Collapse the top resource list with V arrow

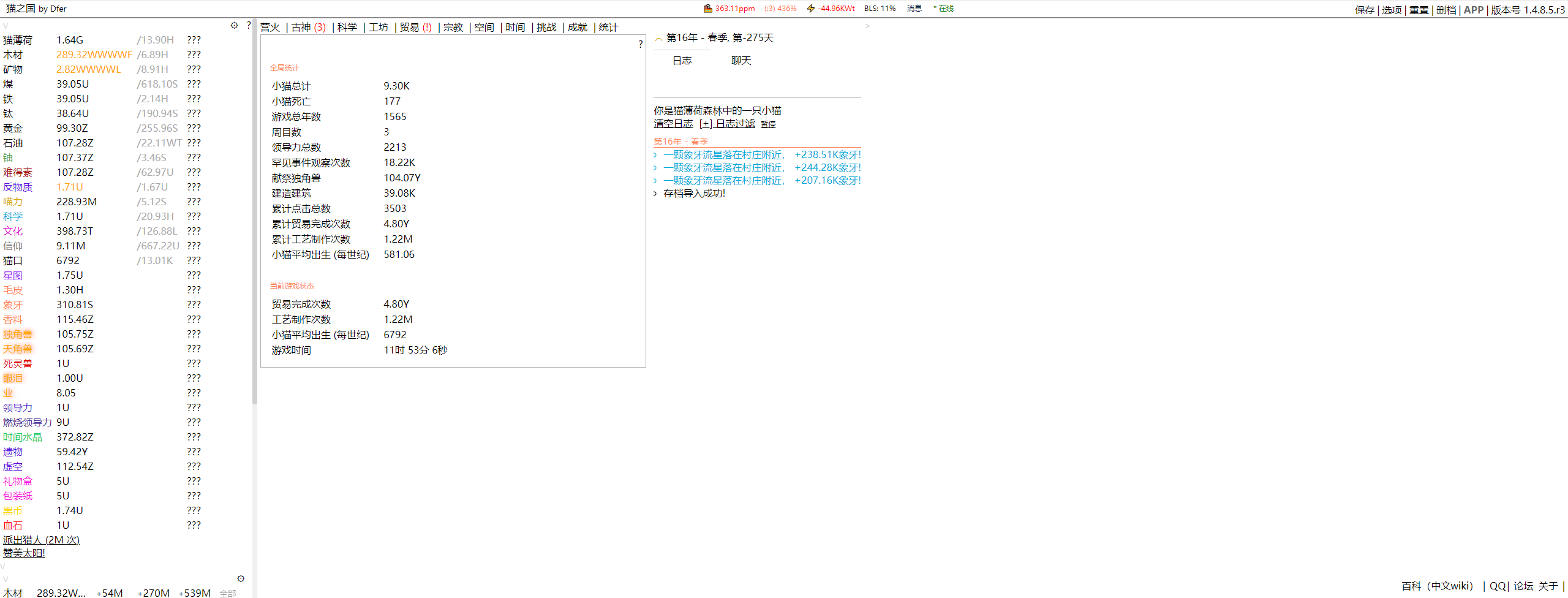click(x=6, y=26)
